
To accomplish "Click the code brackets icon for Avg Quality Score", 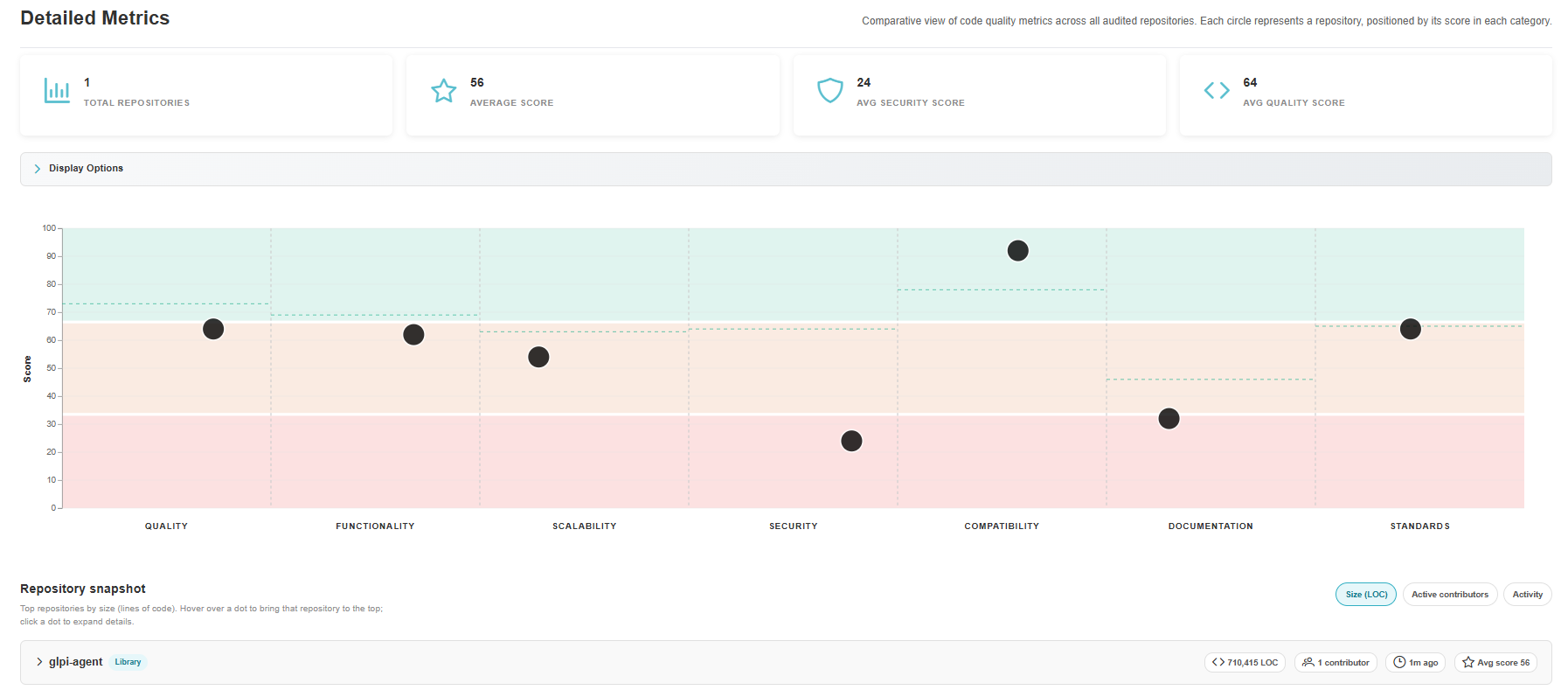I will tap(1217, 91).
